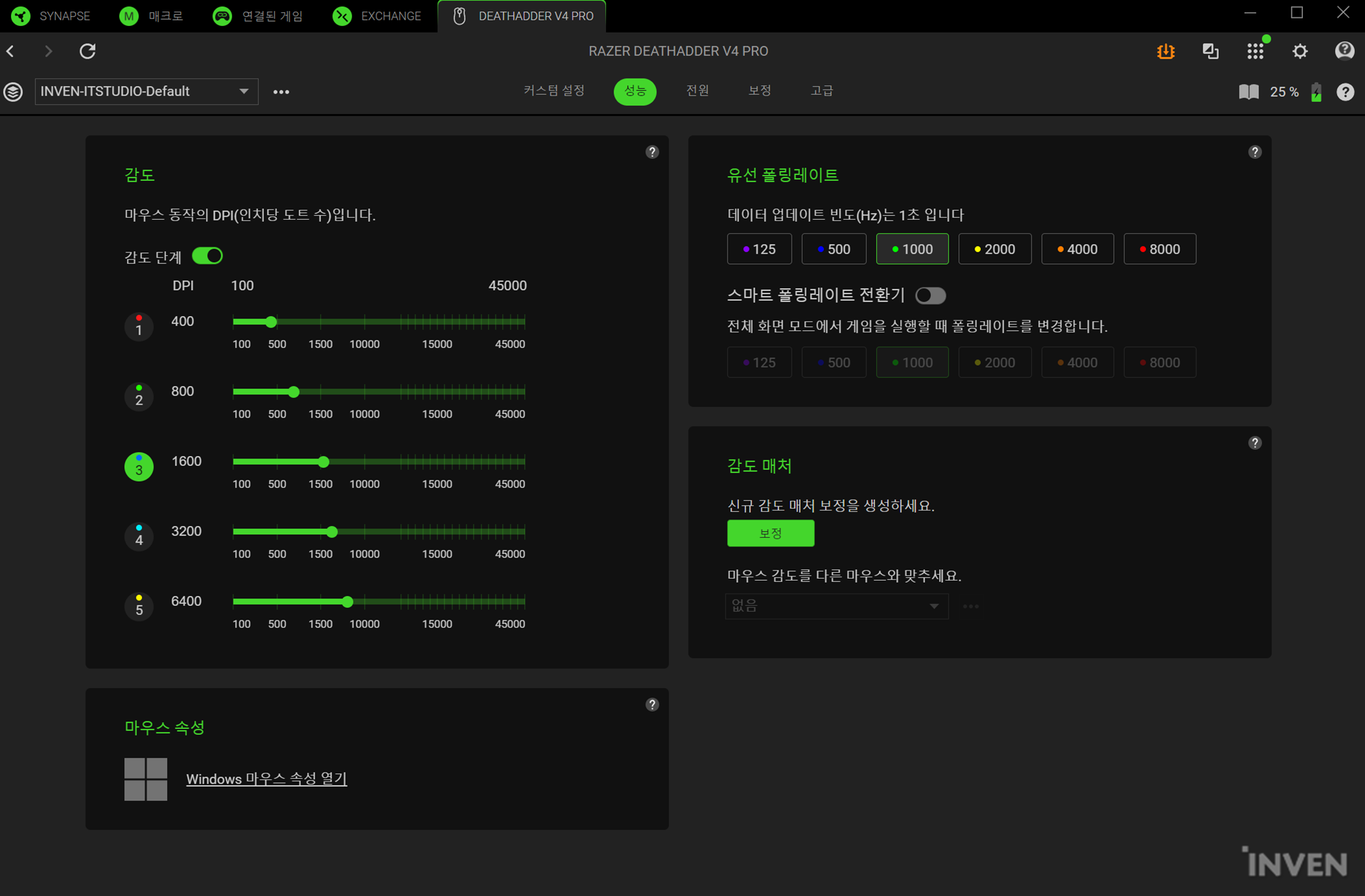Image resolution: width=1365 pixels, height=896 pixels.
Task: Set polling rate to 500
Action: click(x=834, y=249)
